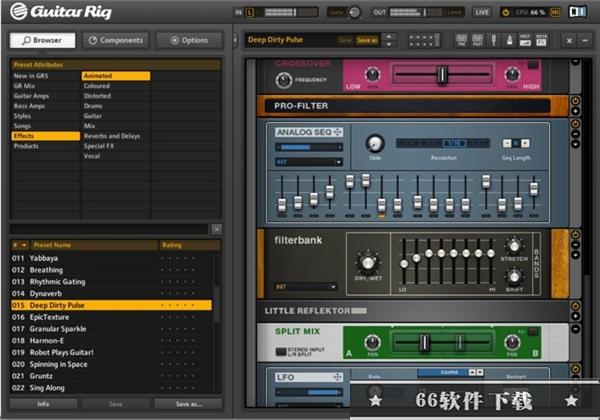Toggle Pro-Filter module power

tap(575, 101)
